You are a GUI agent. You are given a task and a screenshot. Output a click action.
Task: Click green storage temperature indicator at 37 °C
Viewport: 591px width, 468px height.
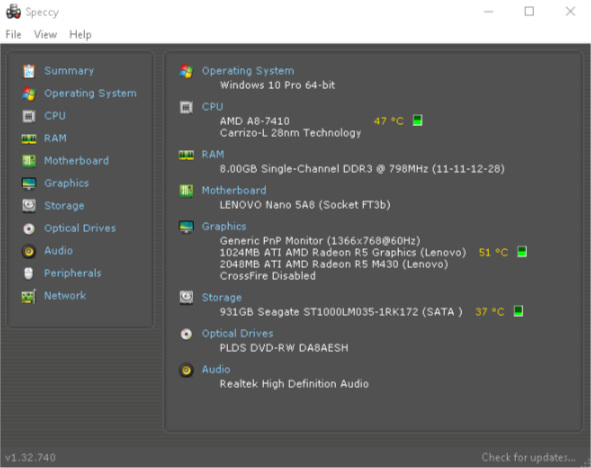518,311
